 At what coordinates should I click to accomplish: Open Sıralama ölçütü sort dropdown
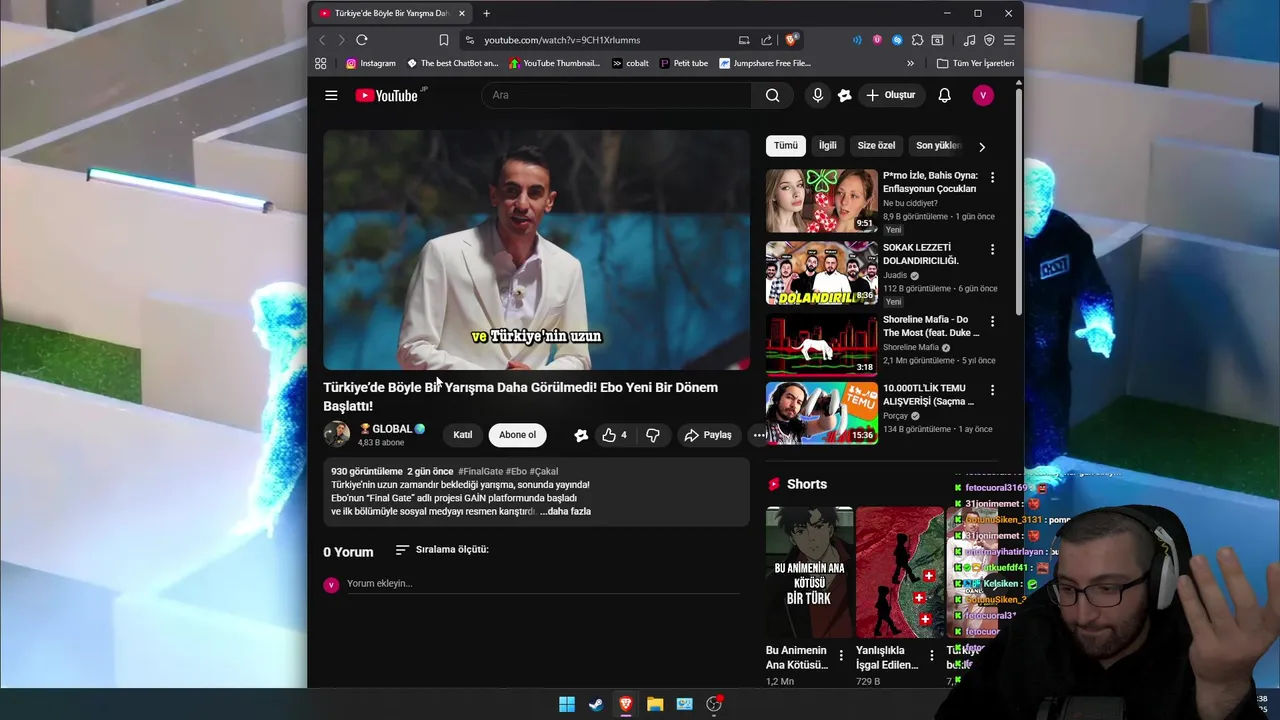[x=442, y=549]
